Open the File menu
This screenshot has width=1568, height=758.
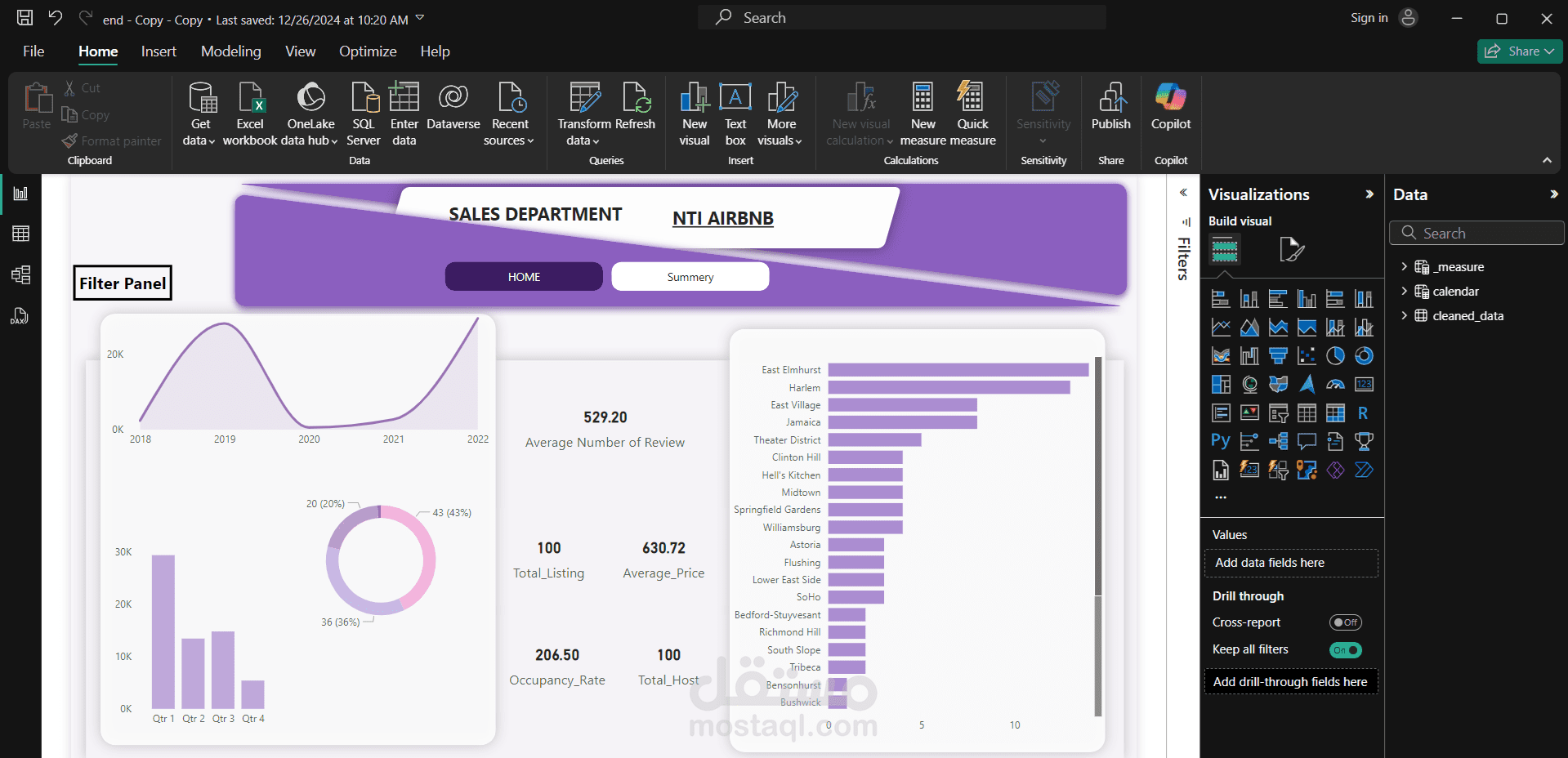click(x=34, y=51)
